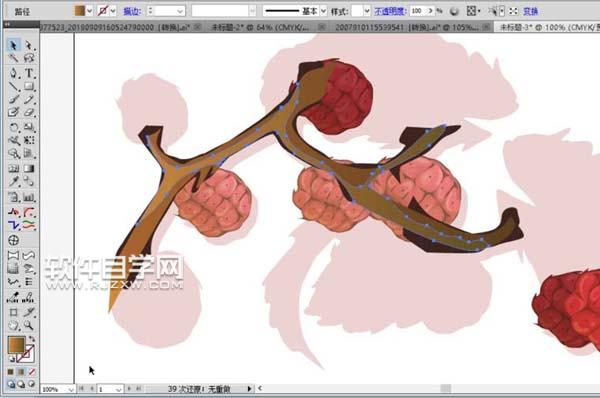Screen dimensions: 600x398
Task: Select the Magic Wand tool
Action: pyautogui.click(x=13, y=58)
